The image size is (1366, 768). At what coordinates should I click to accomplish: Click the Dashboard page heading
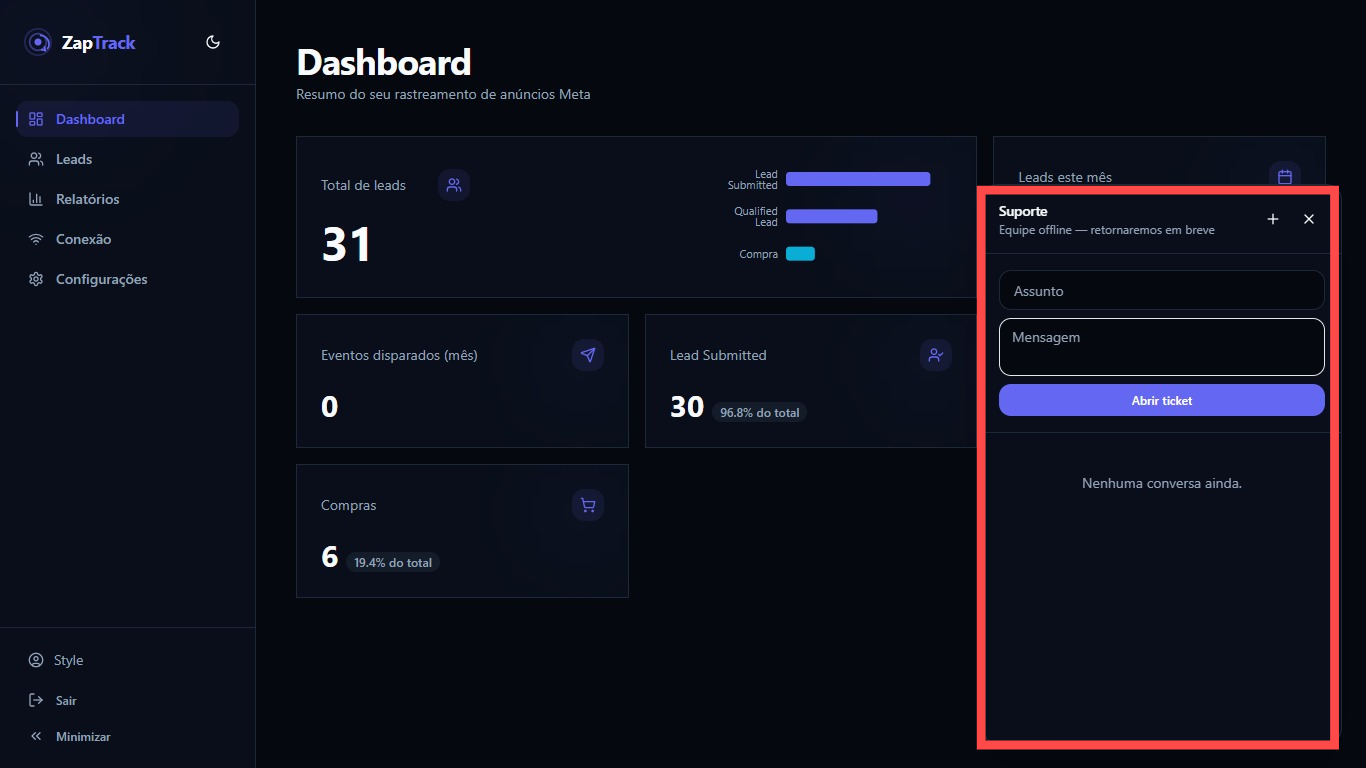click(x=384, y=62)
